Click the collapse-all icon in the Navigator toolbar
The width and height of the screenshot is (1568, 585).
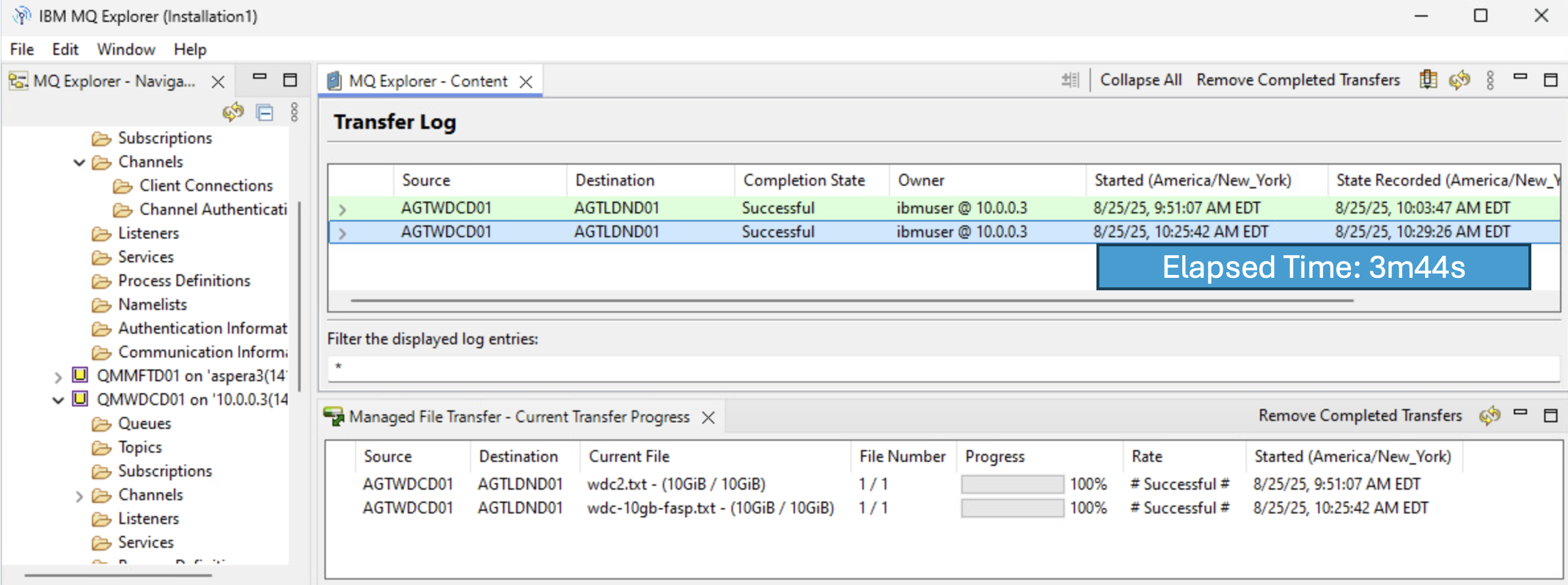(x=265, y=112)
